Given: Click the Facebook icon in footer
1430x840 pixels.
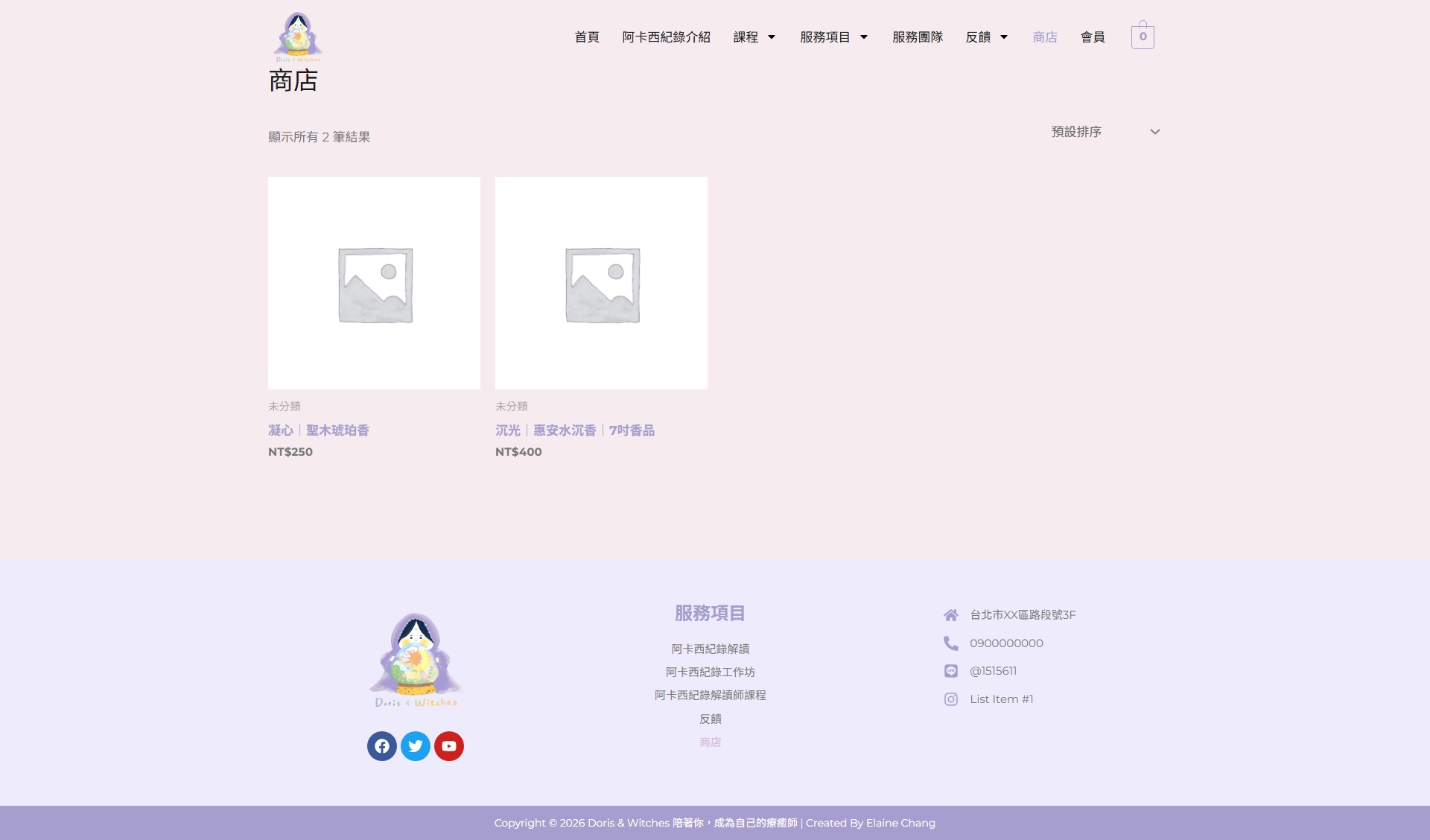Looking at the screenshot, I should pos(382,746).
